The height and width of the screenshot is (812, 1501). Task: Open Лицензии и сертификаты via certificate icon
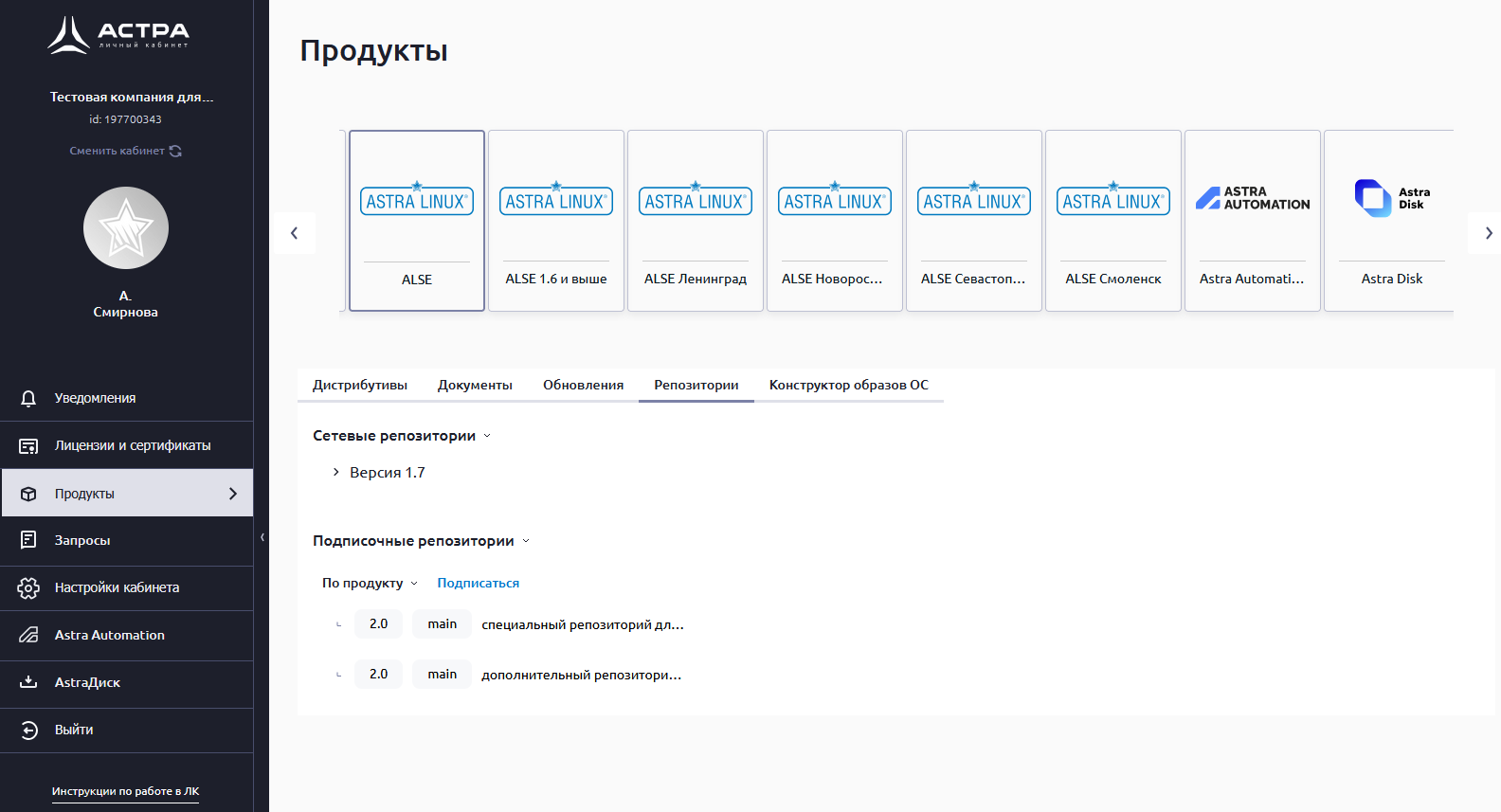(28, 445)
